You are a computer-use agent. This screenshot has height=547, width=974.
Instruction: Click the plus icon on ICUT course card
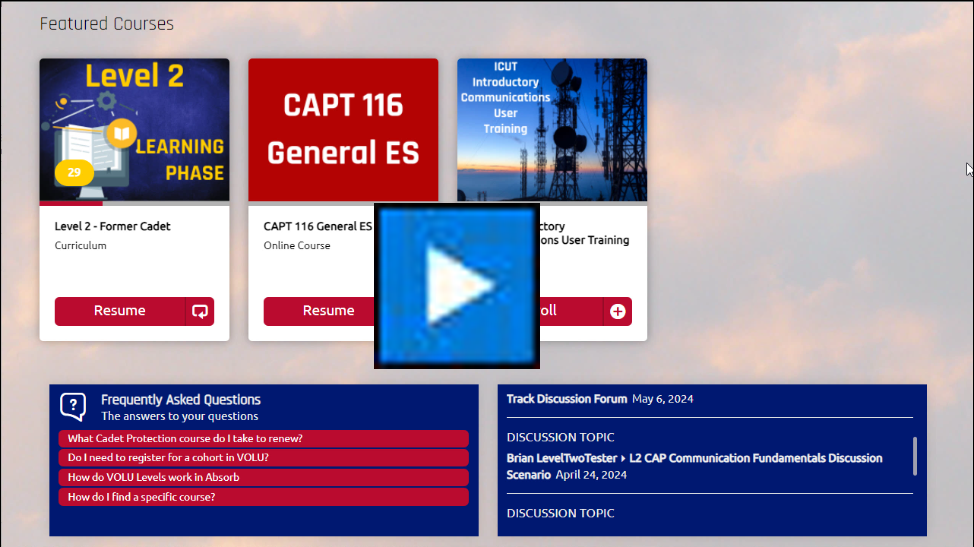pos(618,311)
